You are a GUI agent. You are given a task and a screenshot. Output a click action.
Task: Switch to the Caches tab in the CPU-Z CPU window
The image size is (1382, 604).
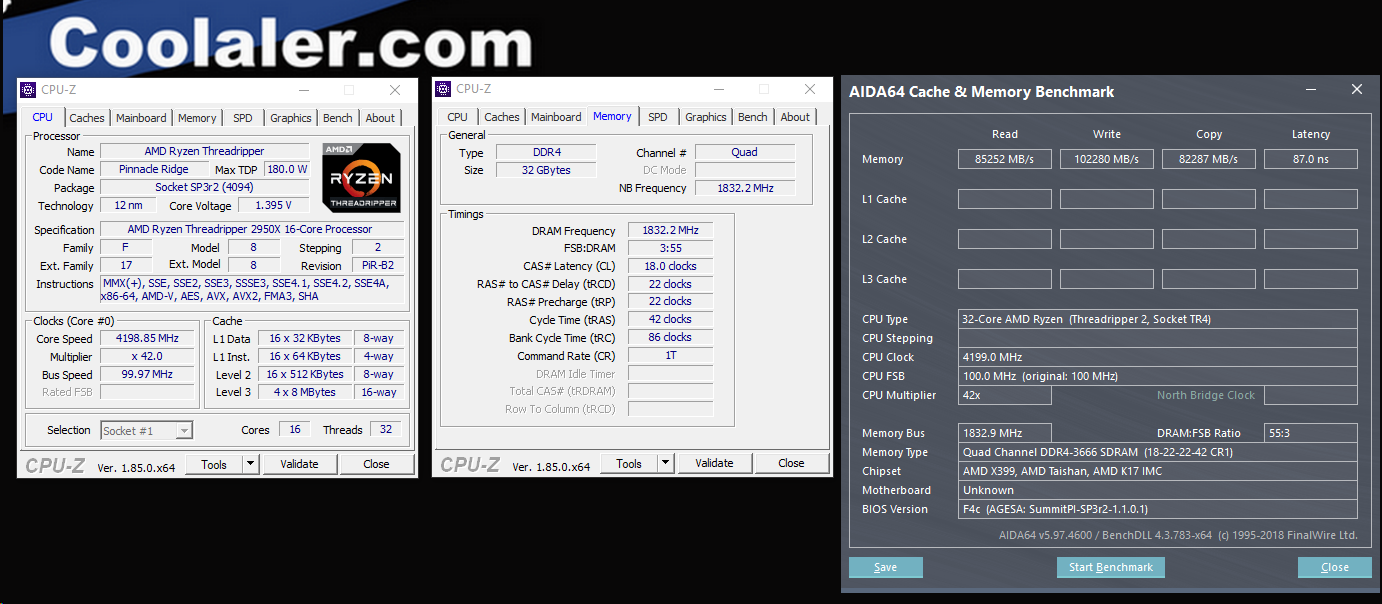(87, 118)
